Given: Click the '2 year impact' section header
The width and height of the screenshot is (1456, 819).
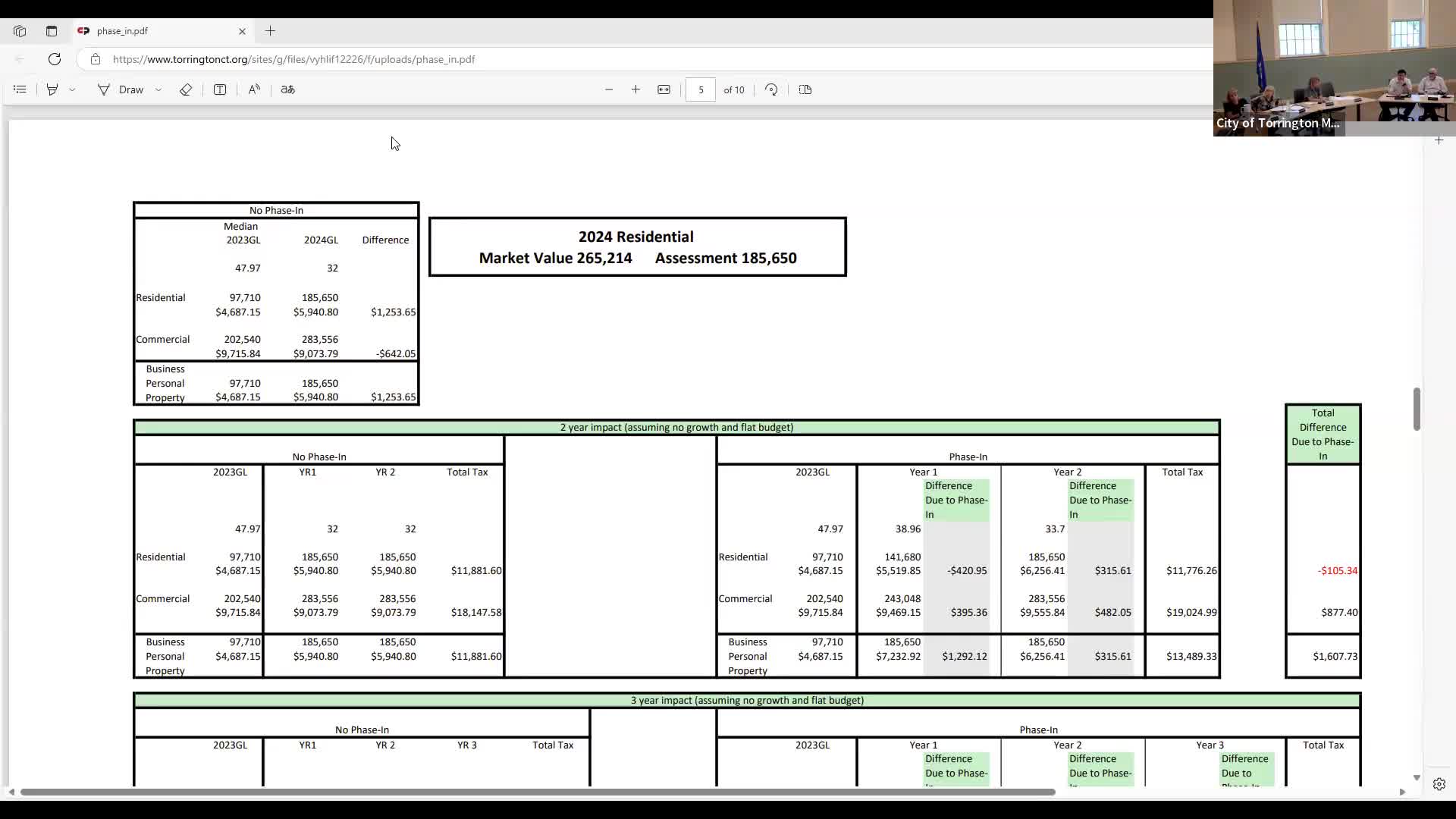Looking at the screenshot, I should click(x=676, y=427).
